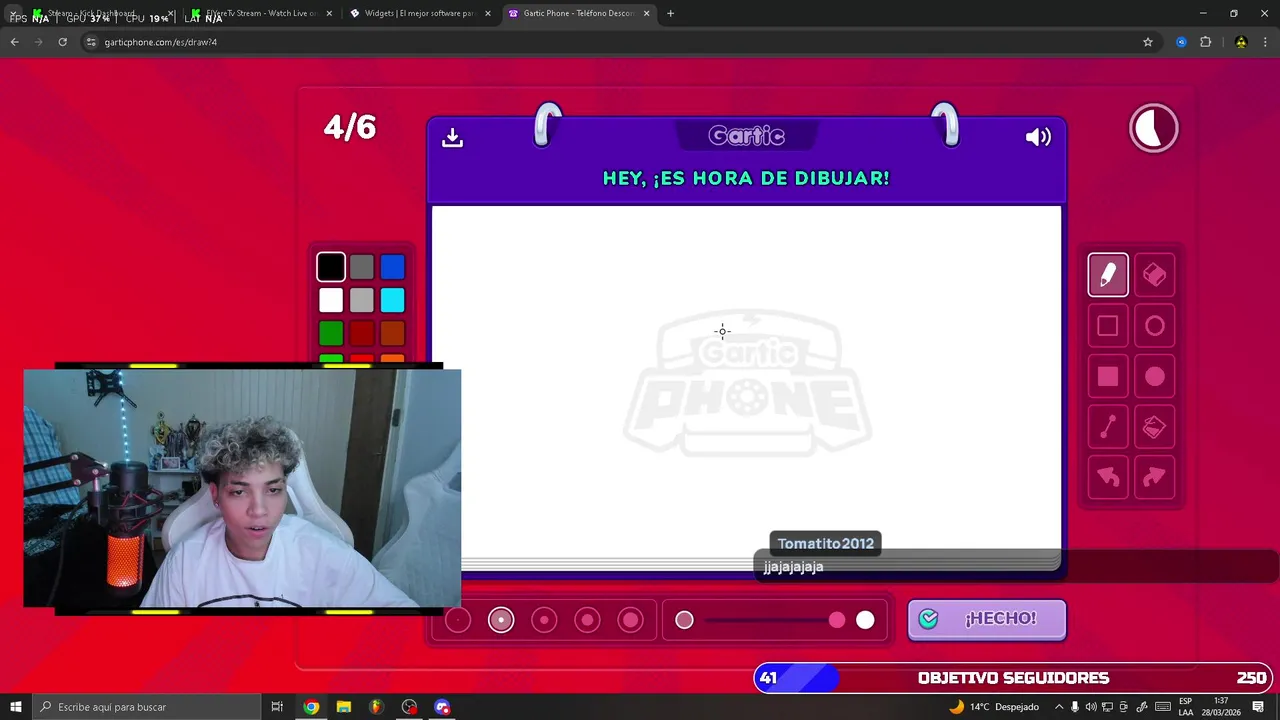Select the second brush size

(501, 620)
